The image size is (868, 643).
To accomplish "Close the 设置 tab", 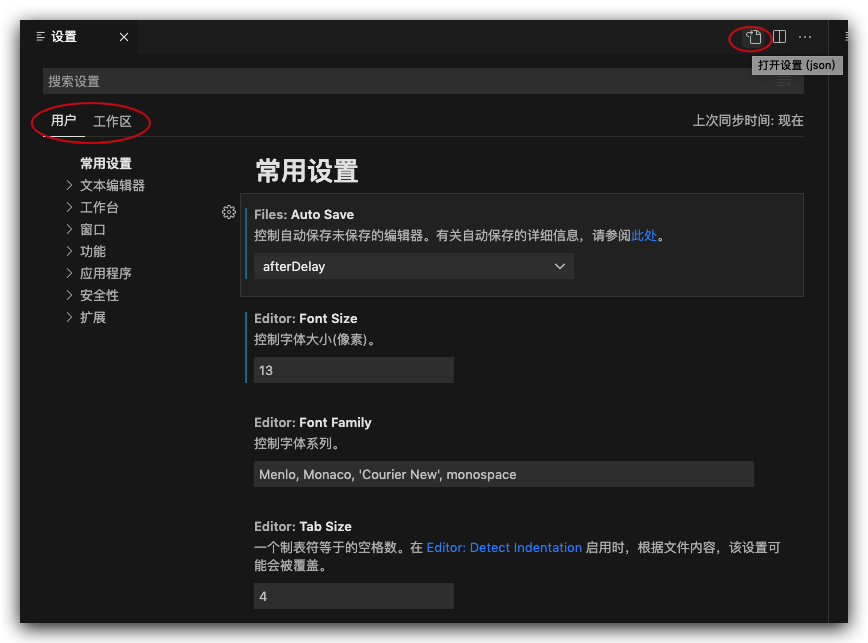I will 123,37.
